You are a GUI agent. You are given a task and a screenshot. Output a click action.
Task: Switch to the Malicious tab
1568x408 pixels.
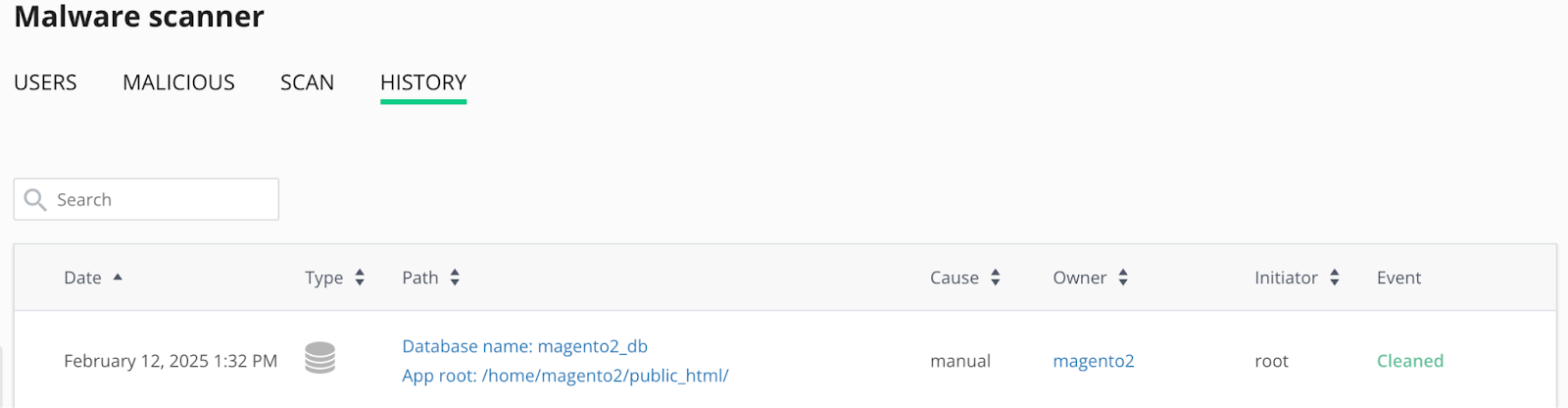[x=178, y=82]
